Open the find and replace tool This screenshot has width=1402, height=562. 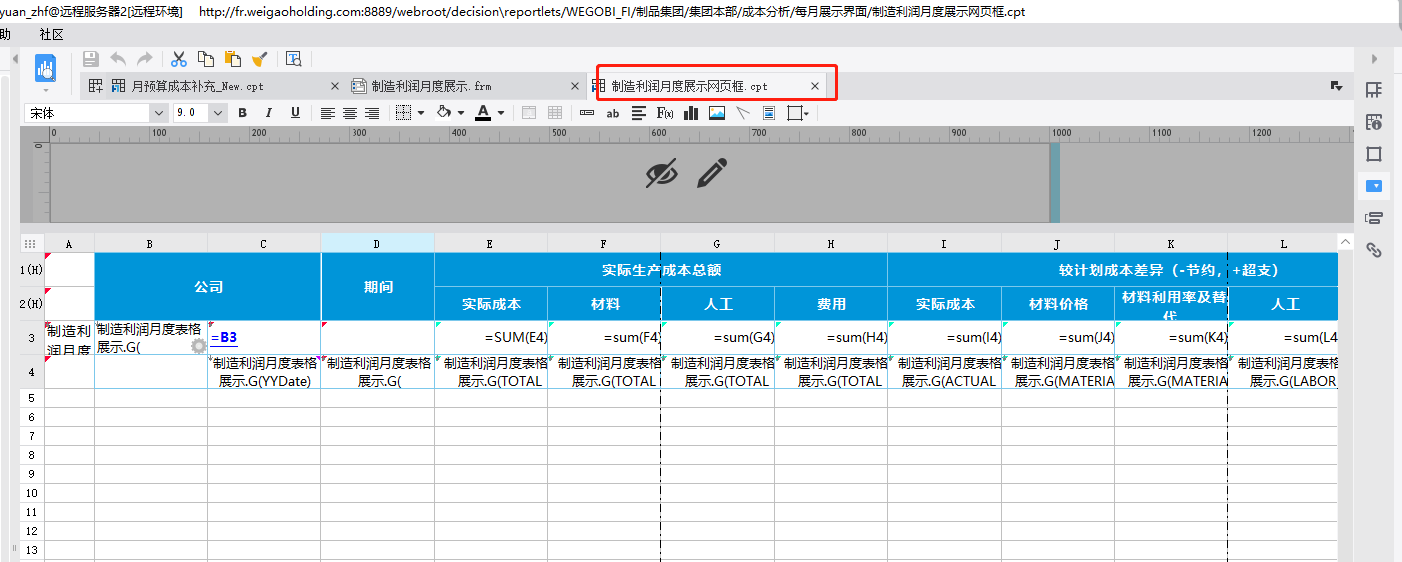coord(294,59)
